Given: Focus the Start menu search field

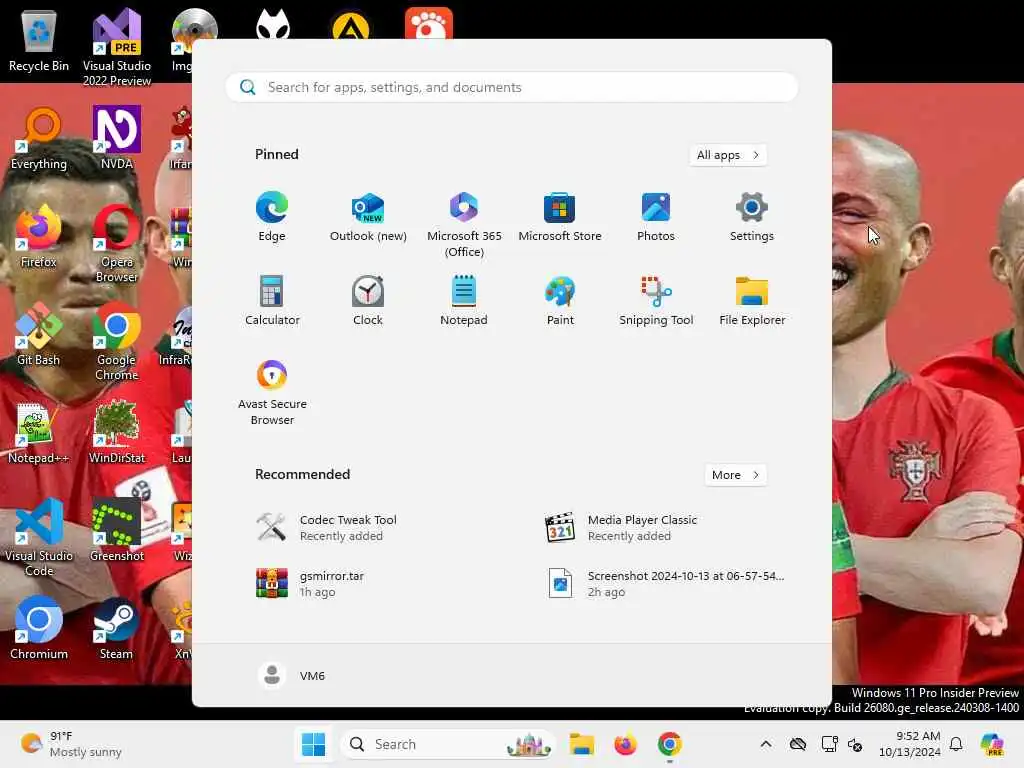Looking at the screenshot, I should [x=511, y=88].
